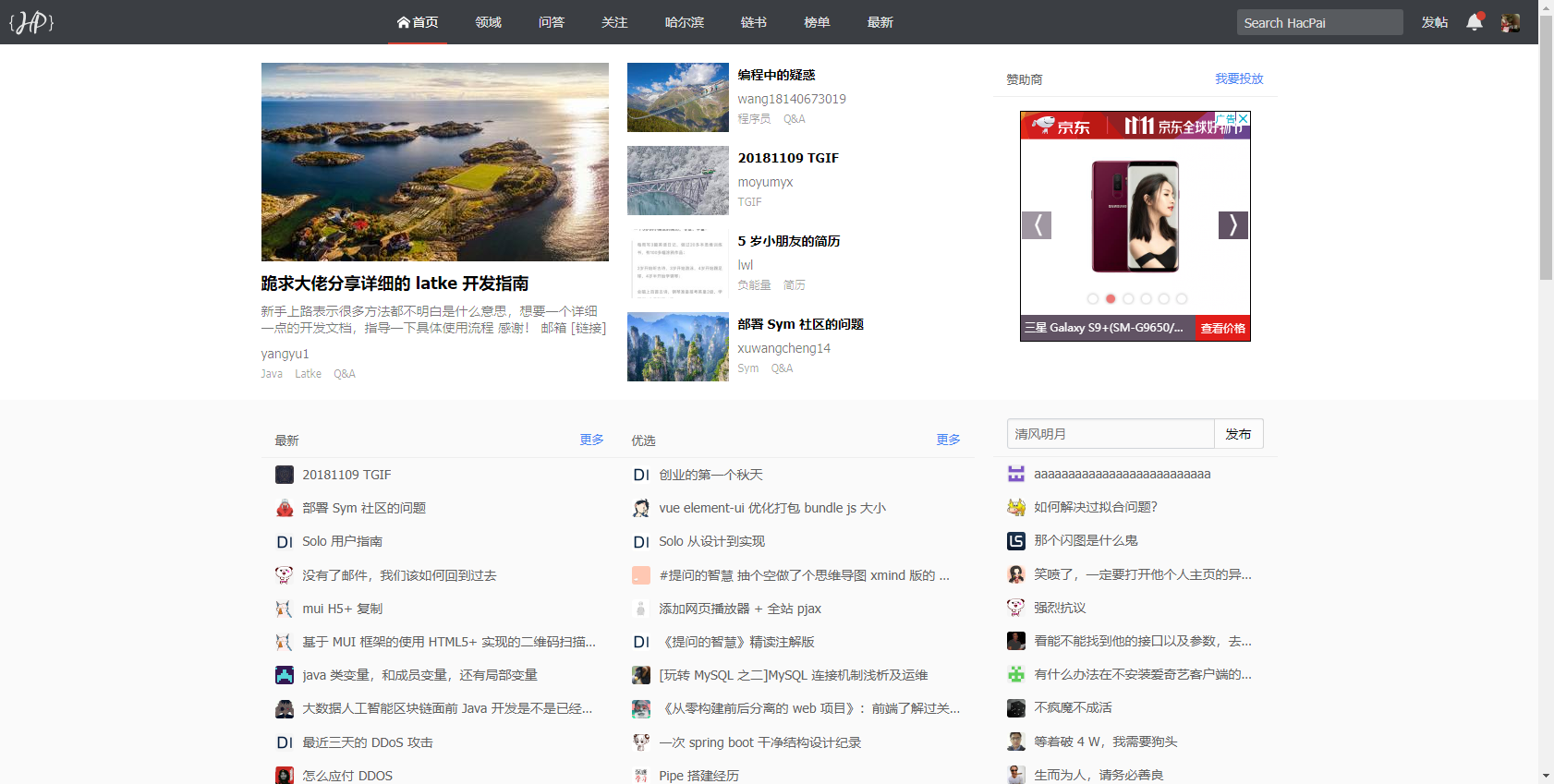Select the fifth ad carousel dot

[x=1164, y=299]
